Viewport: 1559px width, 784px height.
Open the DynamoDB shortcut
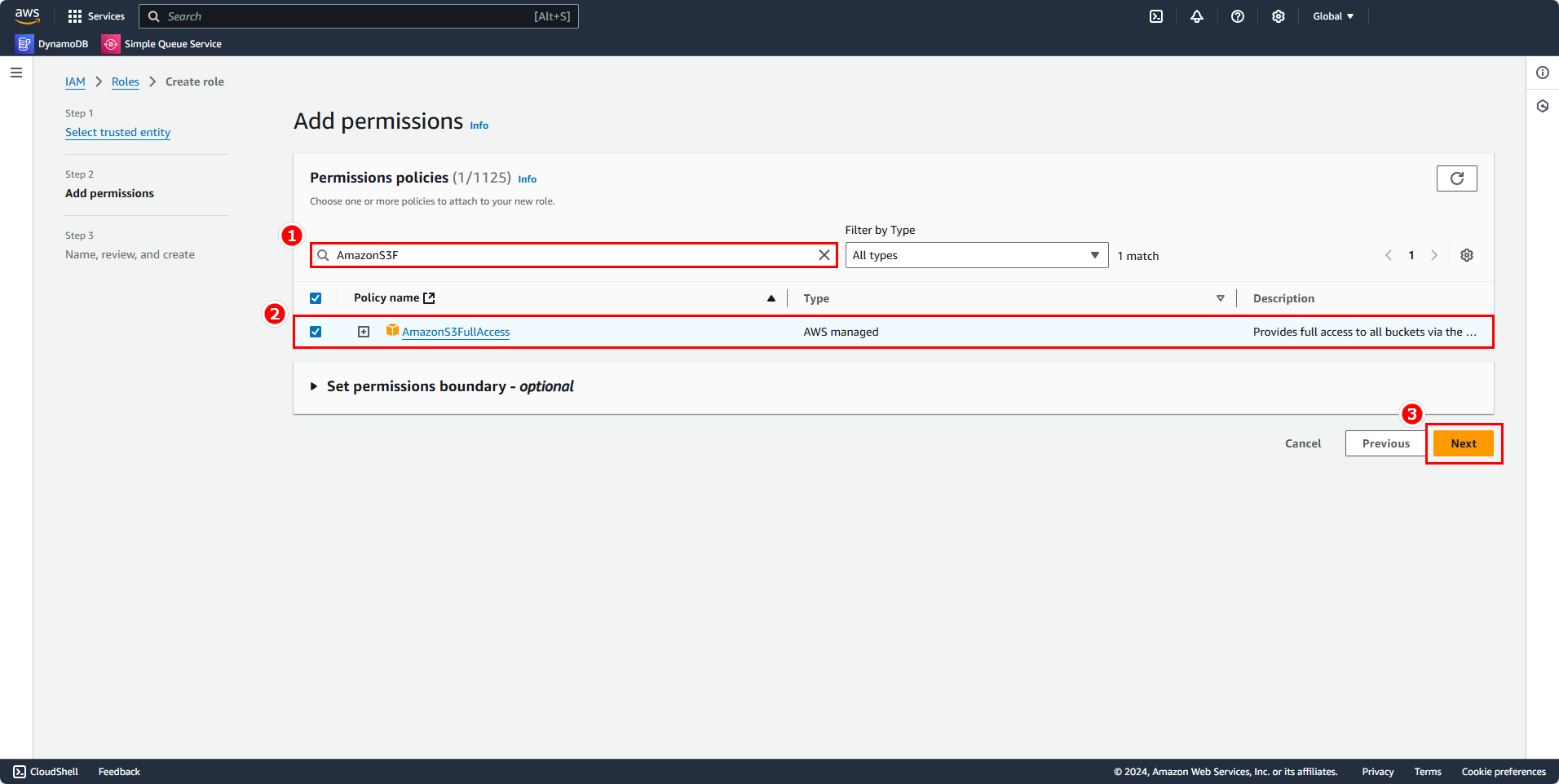(x=52, y=44)
